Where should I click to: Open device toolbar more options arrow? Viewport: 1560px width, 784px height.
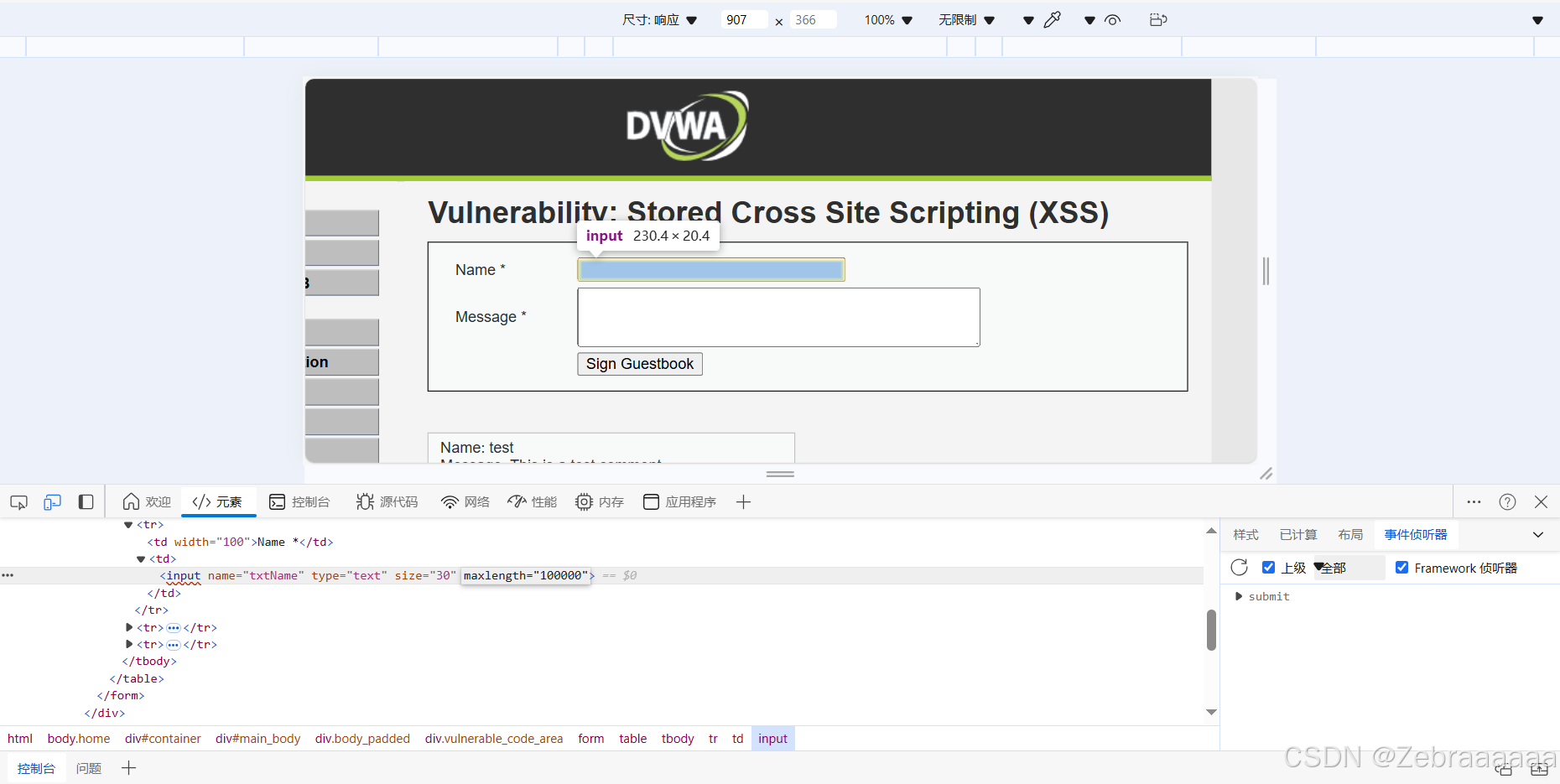coord(1537,20)
